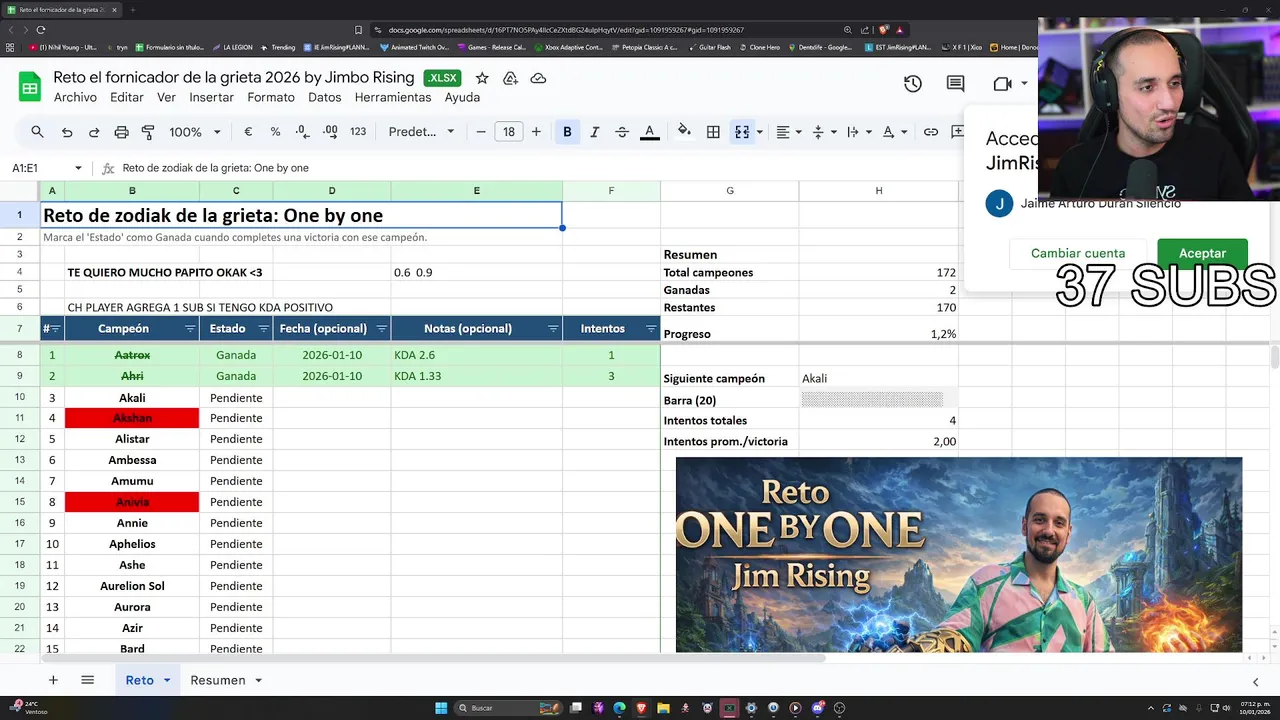Print the spreadsheet with printer icon
Viewport: 1280px width, 720px height.
click(121, 132)
